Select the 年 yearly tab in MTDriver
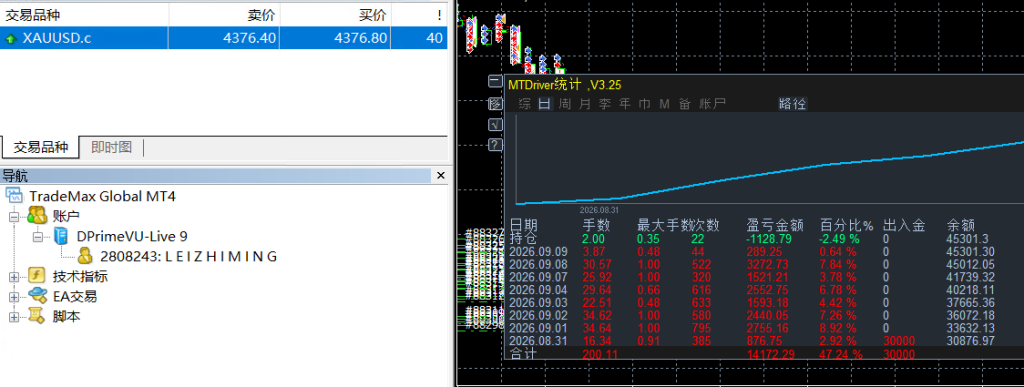This screenshot has height=387, width=1024. pos(625,103)
